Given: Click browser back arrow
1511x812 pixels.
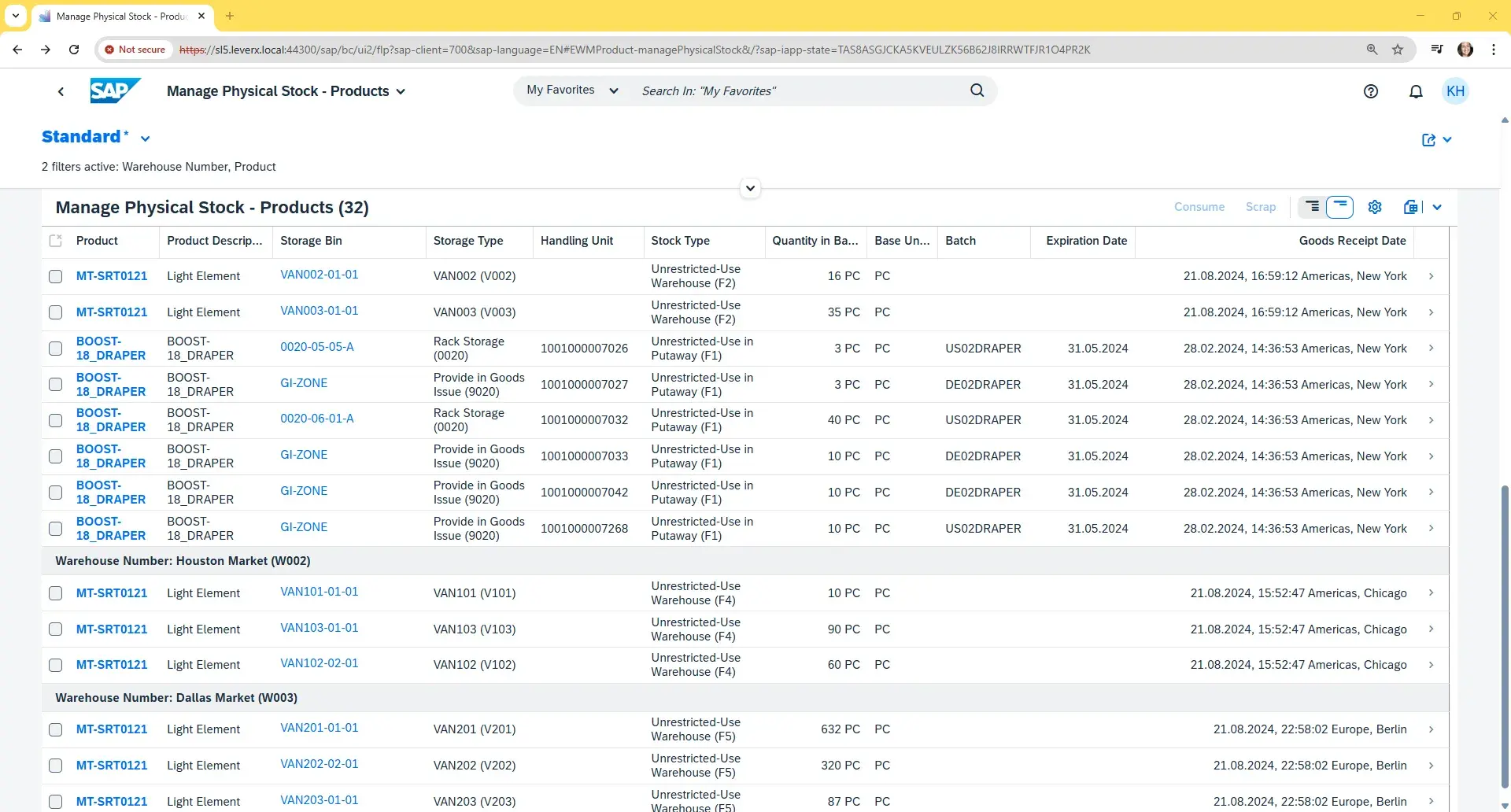Looking at the screenshot, I should click(17, 50).
